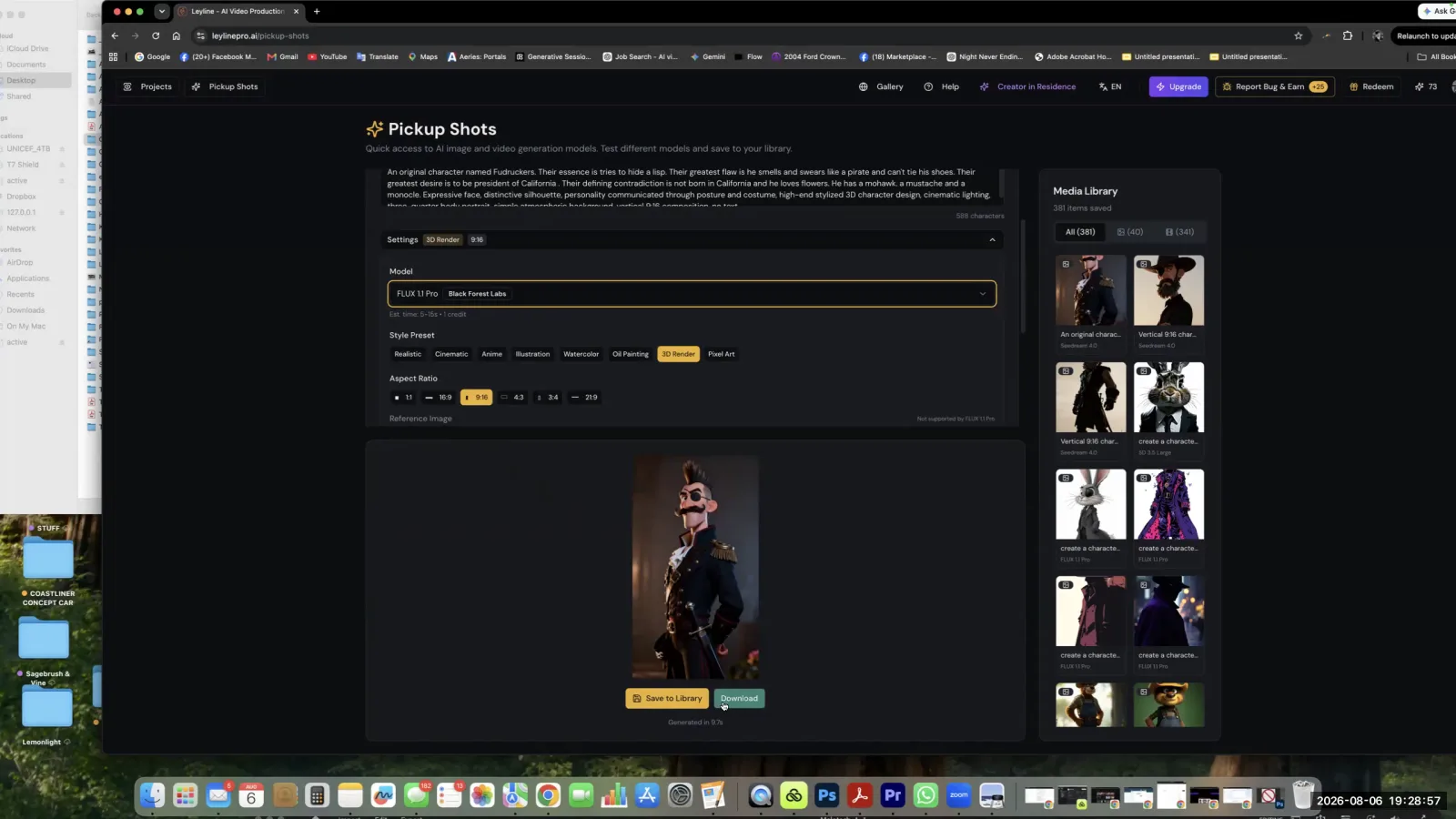Image resolution: width=1456 pixels, height=819 pixels.
Task: Click inside the prompt text area
Action: (692, 187)
